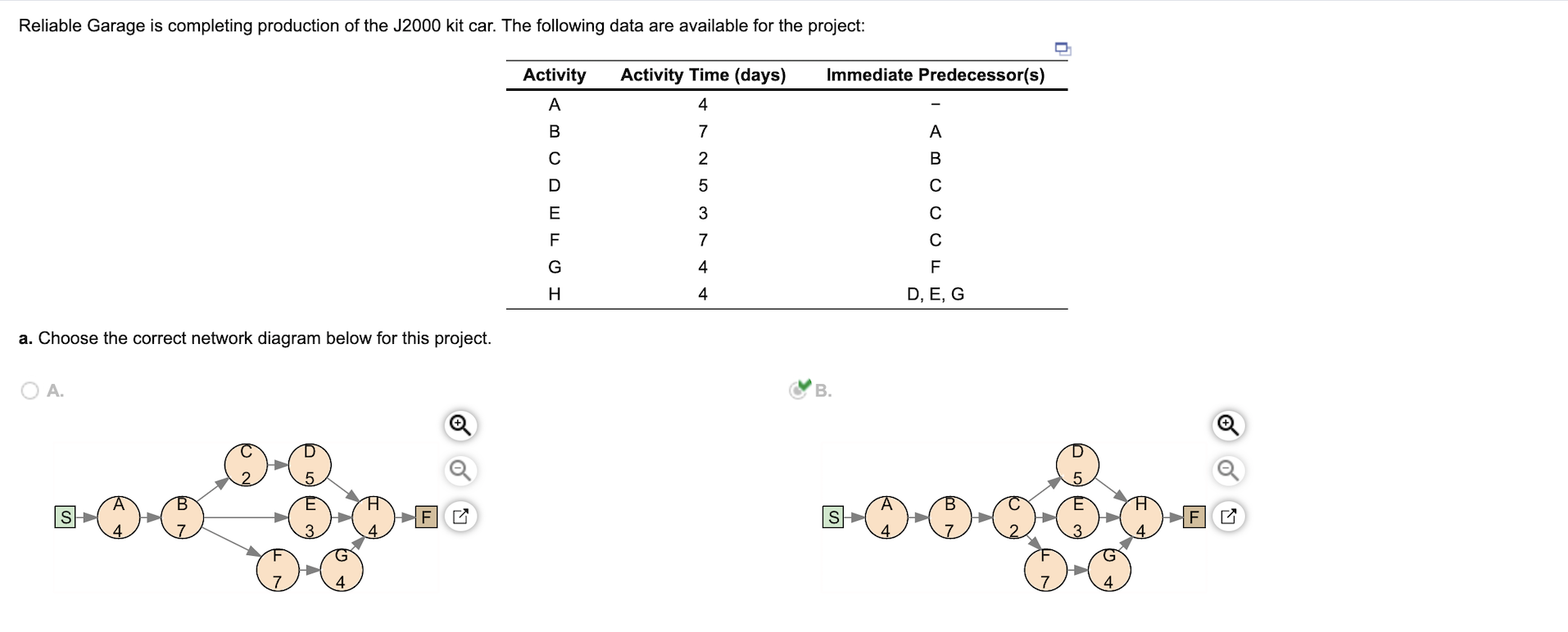This screenshot has width=1568, height=632.
Task: Click the zoom-in magnifier above diagram B
Action: 1226,425
